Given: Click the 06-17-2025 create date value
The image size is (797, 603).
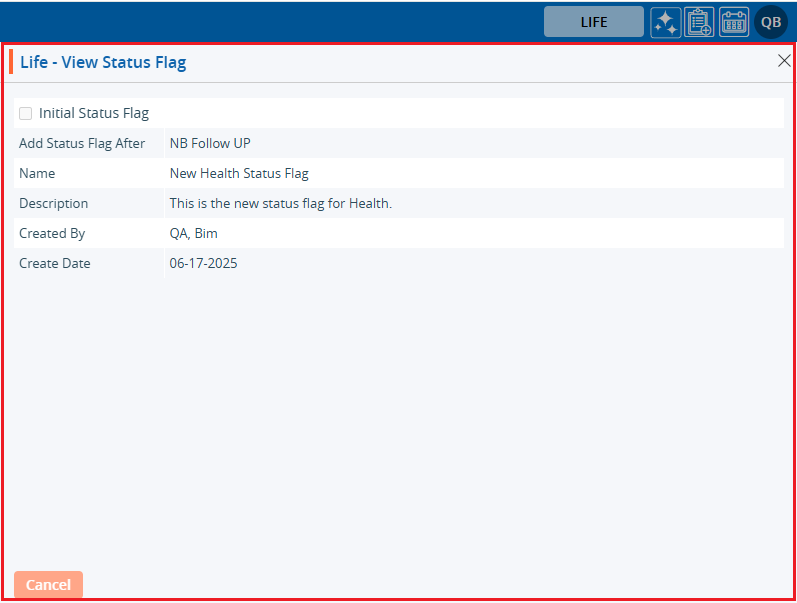Looking at the screenshot, I should coord(203,263).
